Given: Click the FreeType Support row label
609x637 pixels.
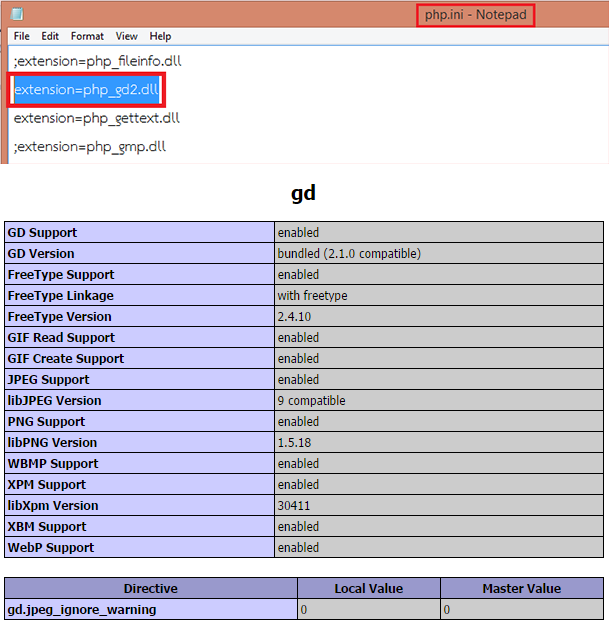Looking at the screenshot, I should 61,275.
